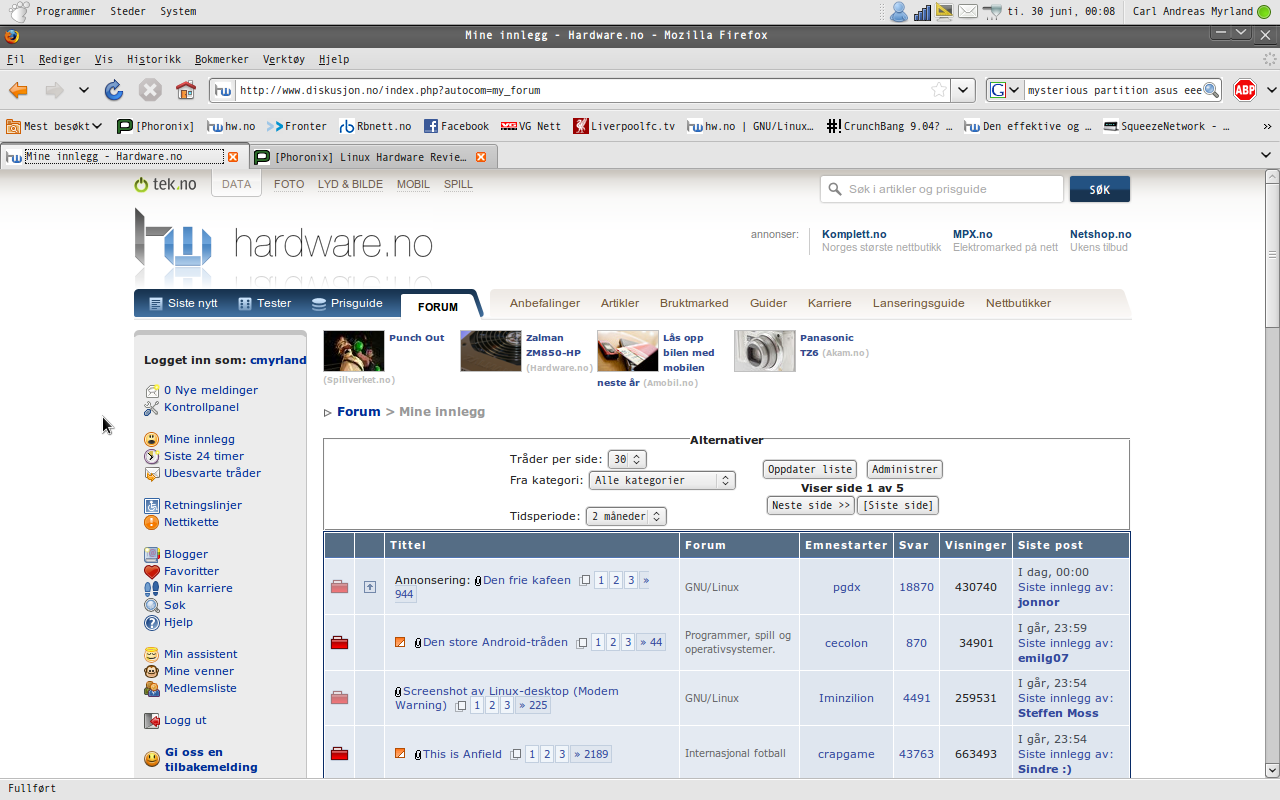Click the blue user presence icon in panel

[899, 12]
